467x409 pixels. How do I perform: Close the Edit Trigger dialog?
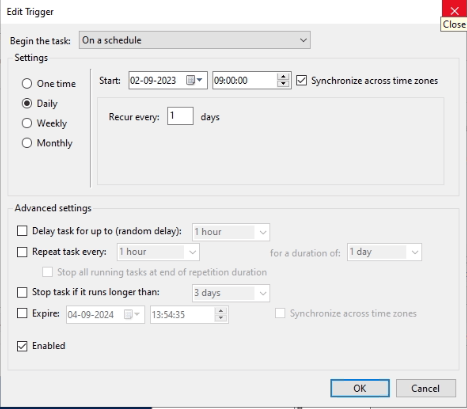tap(454, 10)
